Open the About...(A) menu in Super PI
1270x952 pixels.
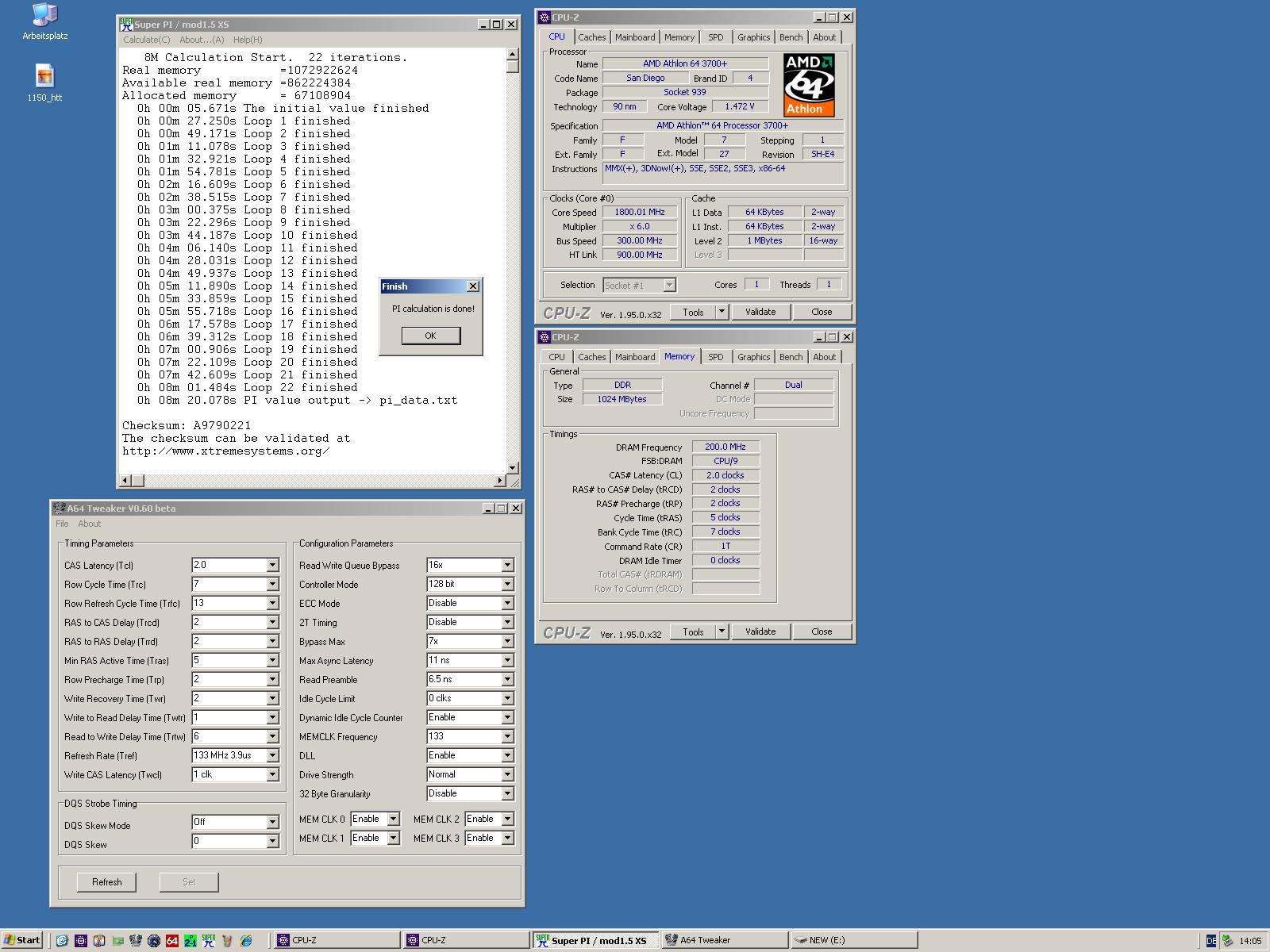pos(202,40)
